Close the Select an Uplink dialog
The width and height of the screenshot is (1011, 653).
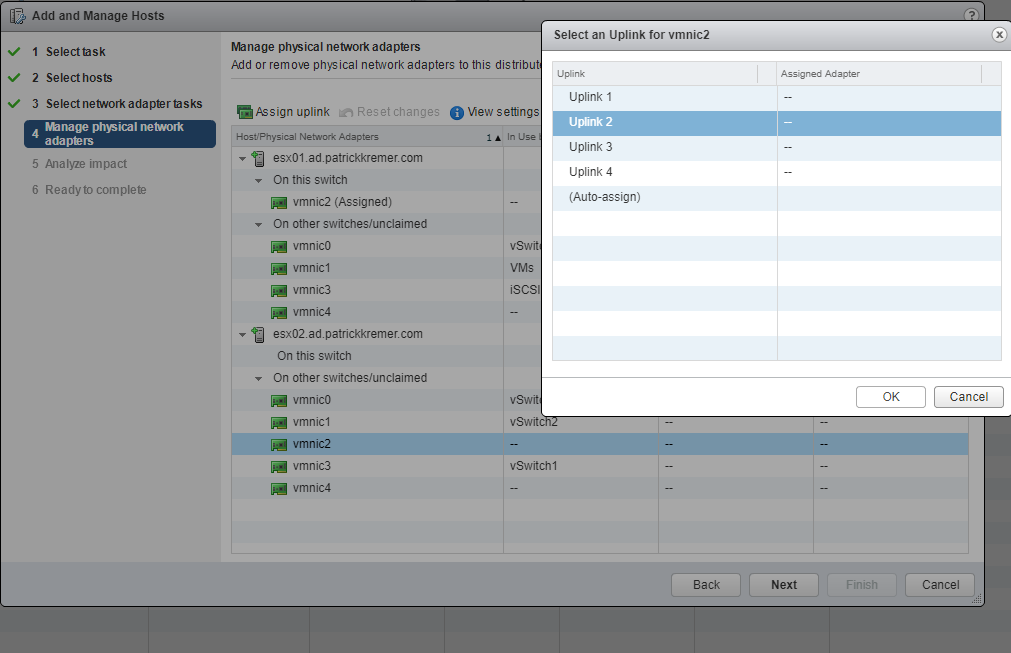pos(998,34)
